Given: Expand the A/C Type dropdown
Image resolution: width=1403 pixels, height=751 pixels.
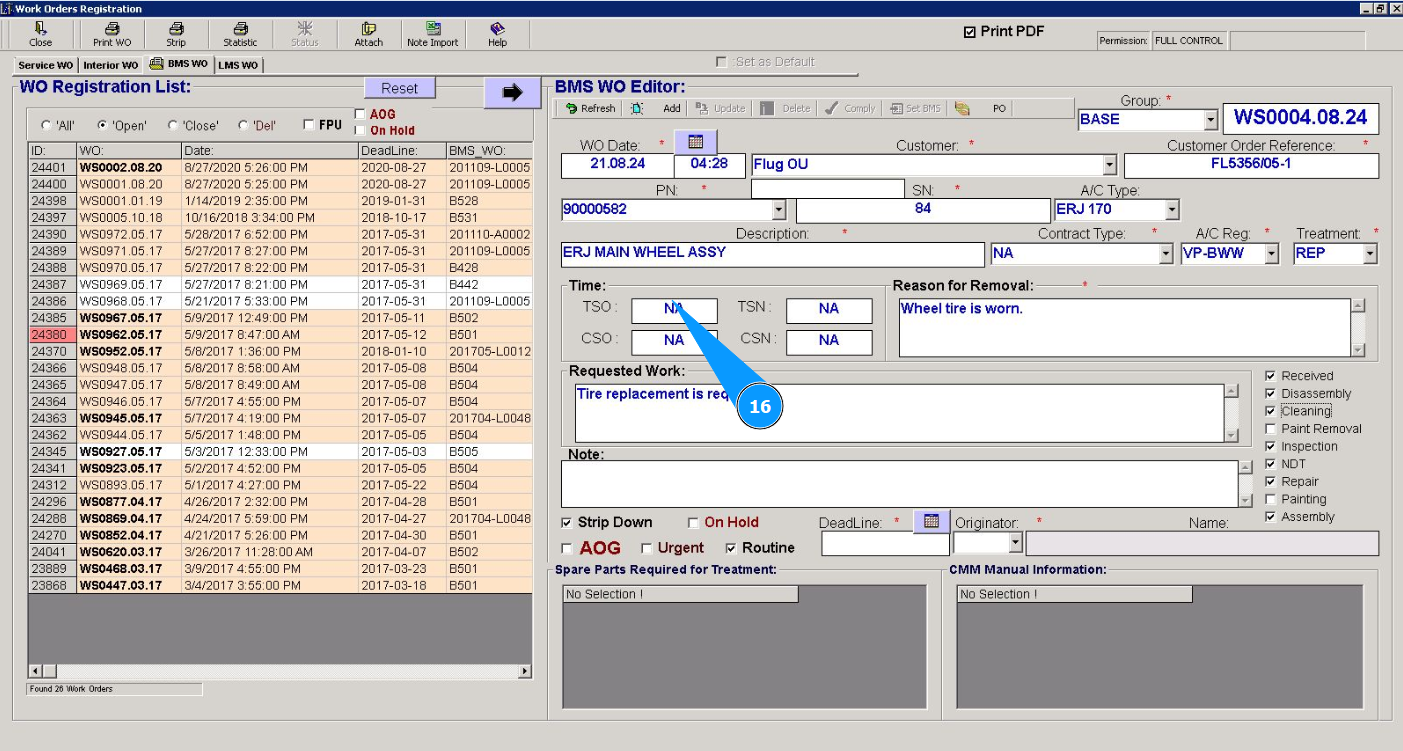Looking at the screenshot, I should 1171,210.
